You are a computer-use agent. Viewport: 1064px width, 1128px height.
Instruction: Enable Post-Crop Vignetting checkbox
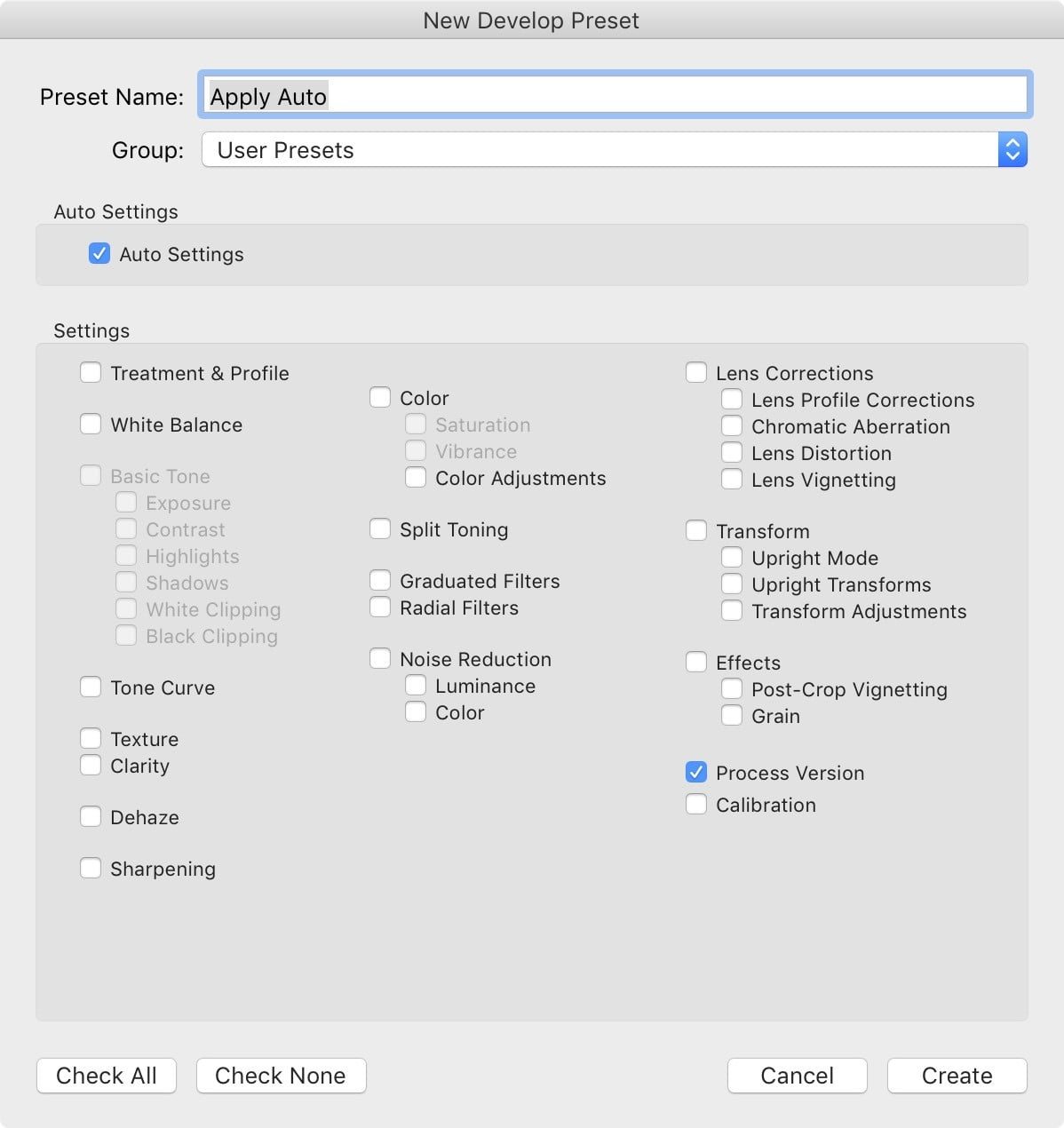(x=732, y=689)
